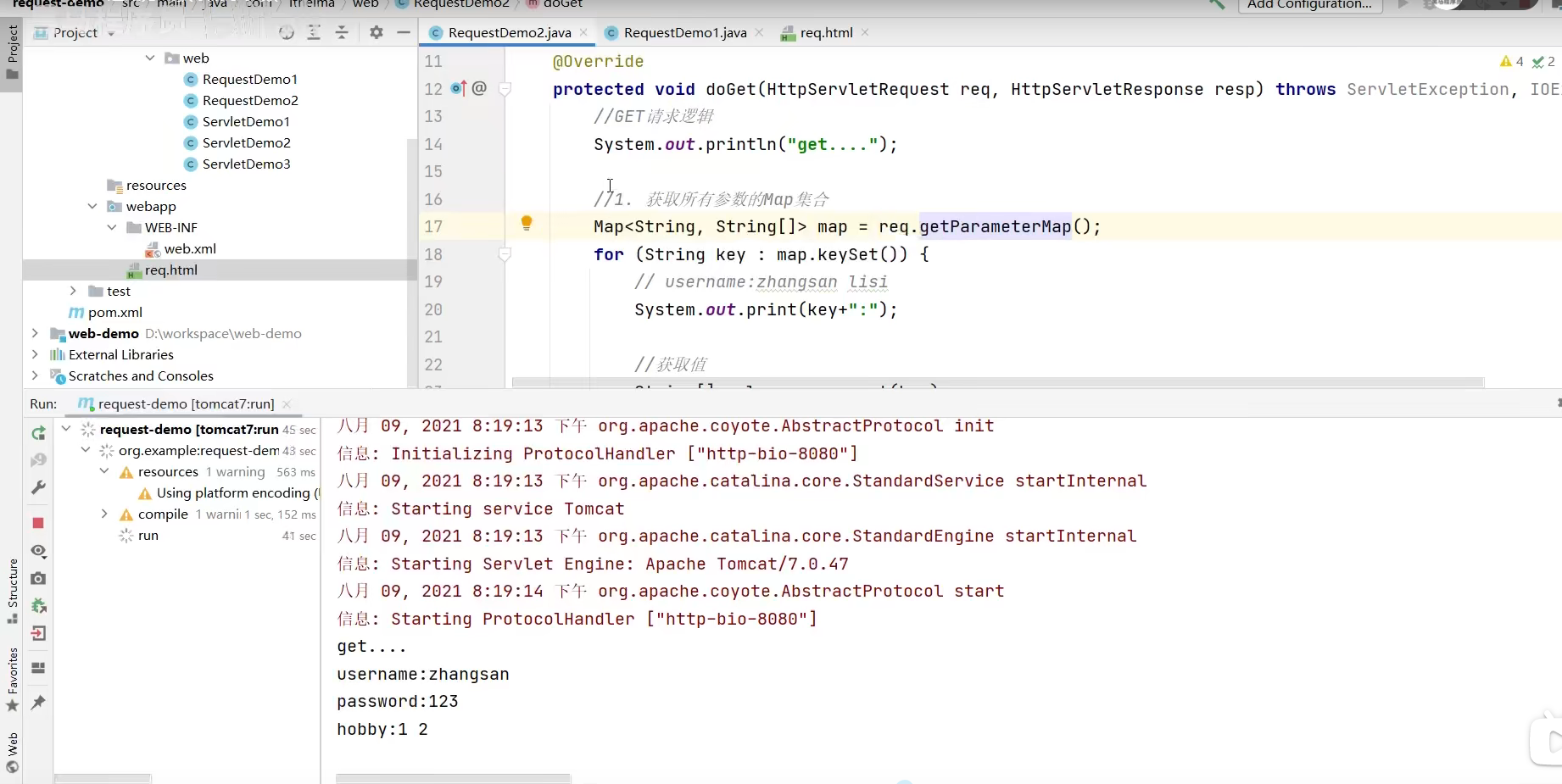Click the Expand All icon in Project panel
This screenshot has width=1562, height=784.
point(314,32)
